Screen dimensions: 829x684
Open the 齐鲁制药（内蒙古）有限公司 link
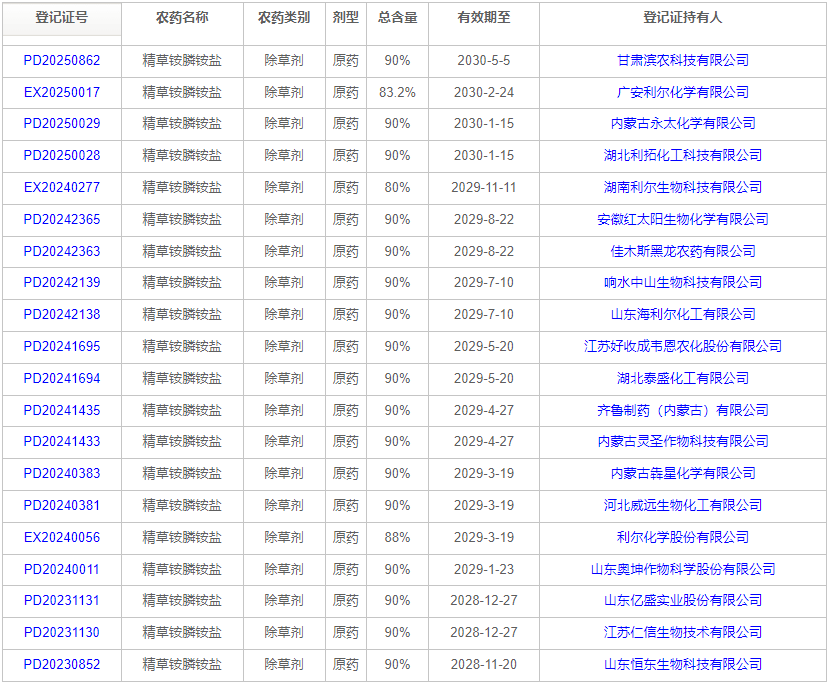684,410
